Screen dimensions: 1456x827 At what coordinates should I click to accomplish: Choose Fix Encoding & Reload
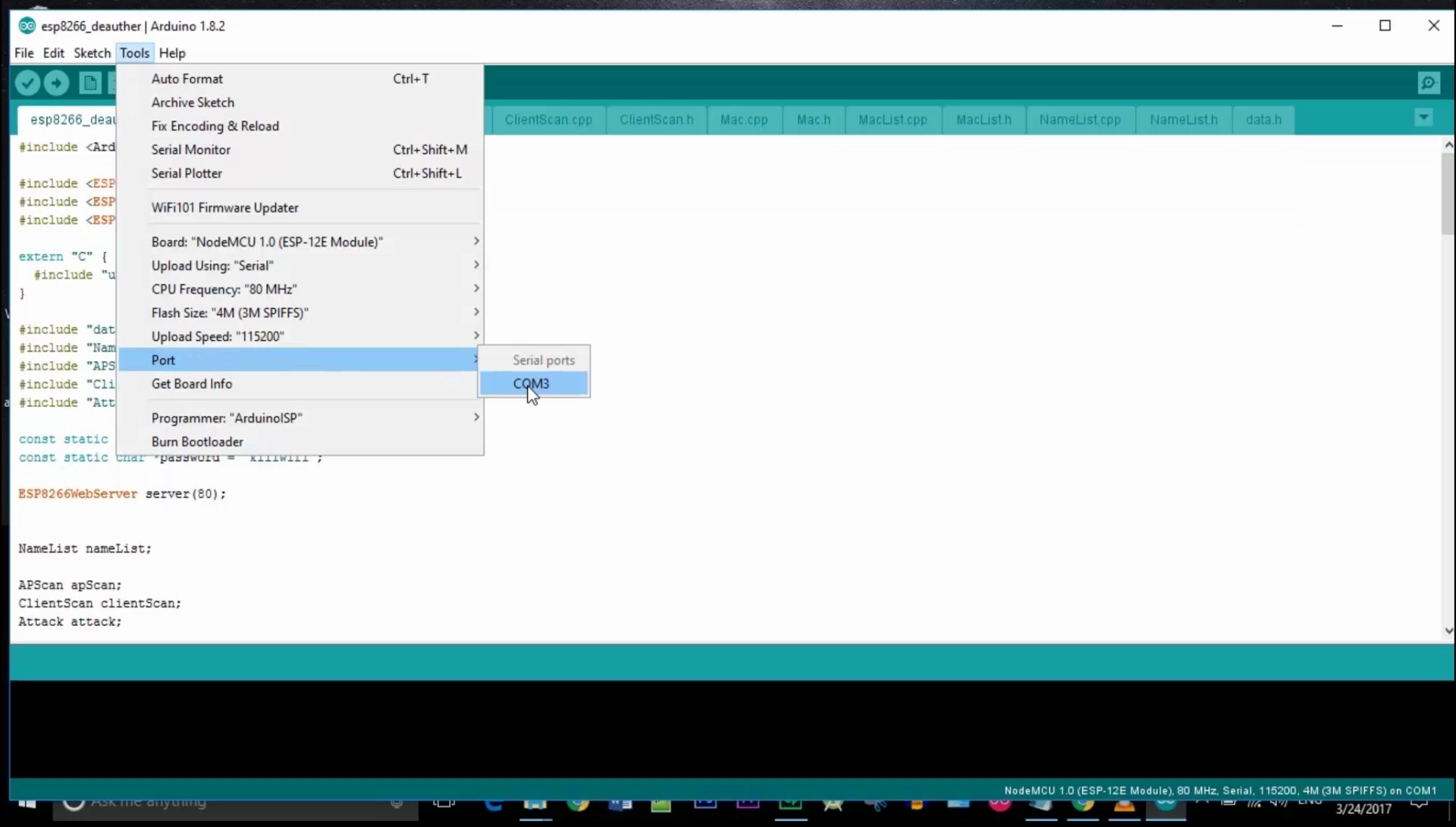click(301, 126)
